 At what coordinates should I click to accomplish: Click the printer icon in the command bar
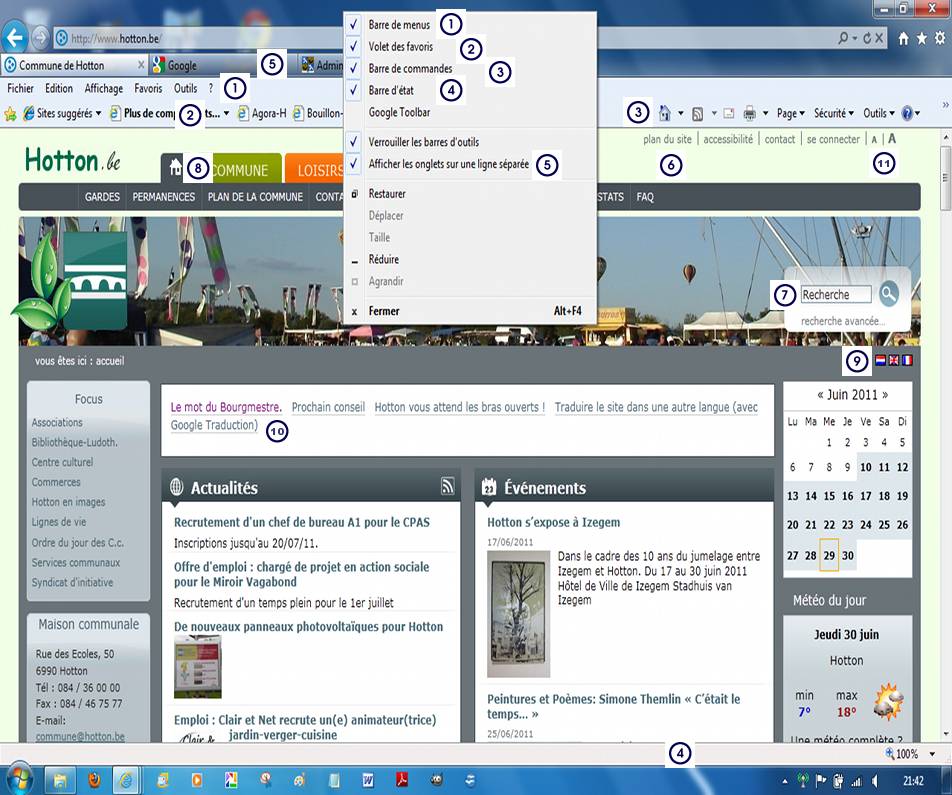(750, 114)
